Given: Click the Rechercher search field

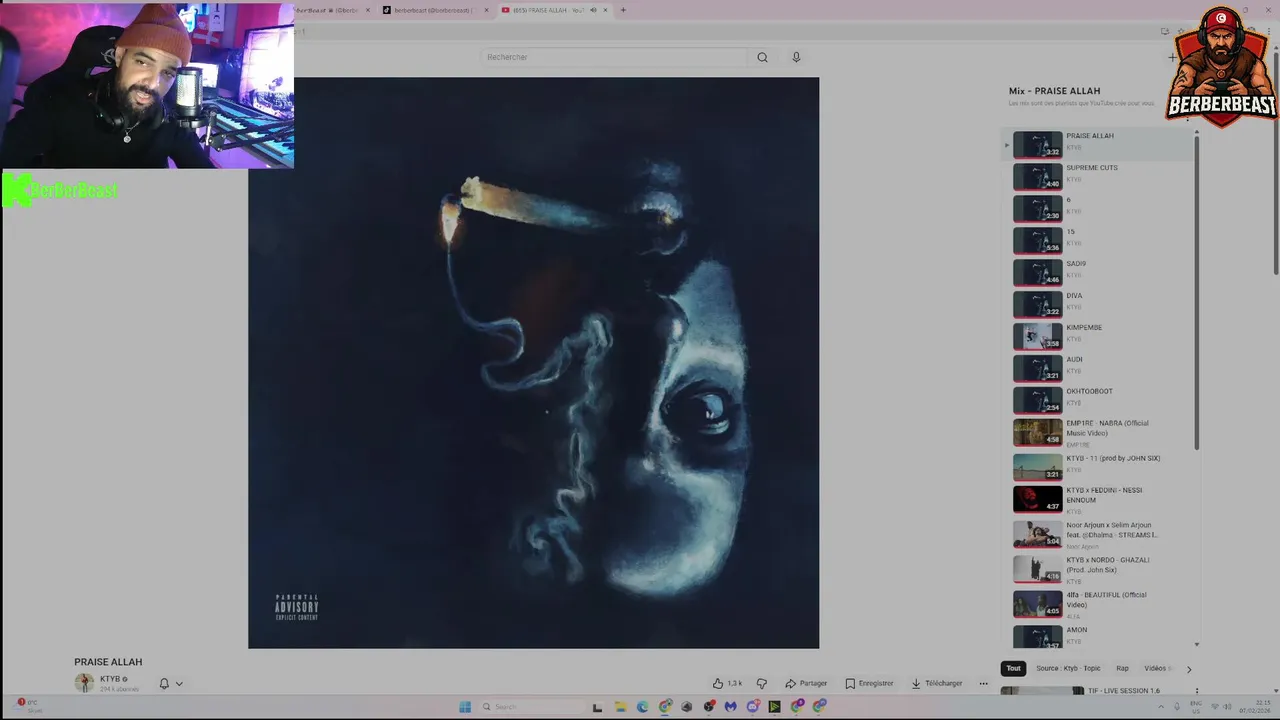Looking at the screenshot, I should pyautogui.click(x=613, y=57).
